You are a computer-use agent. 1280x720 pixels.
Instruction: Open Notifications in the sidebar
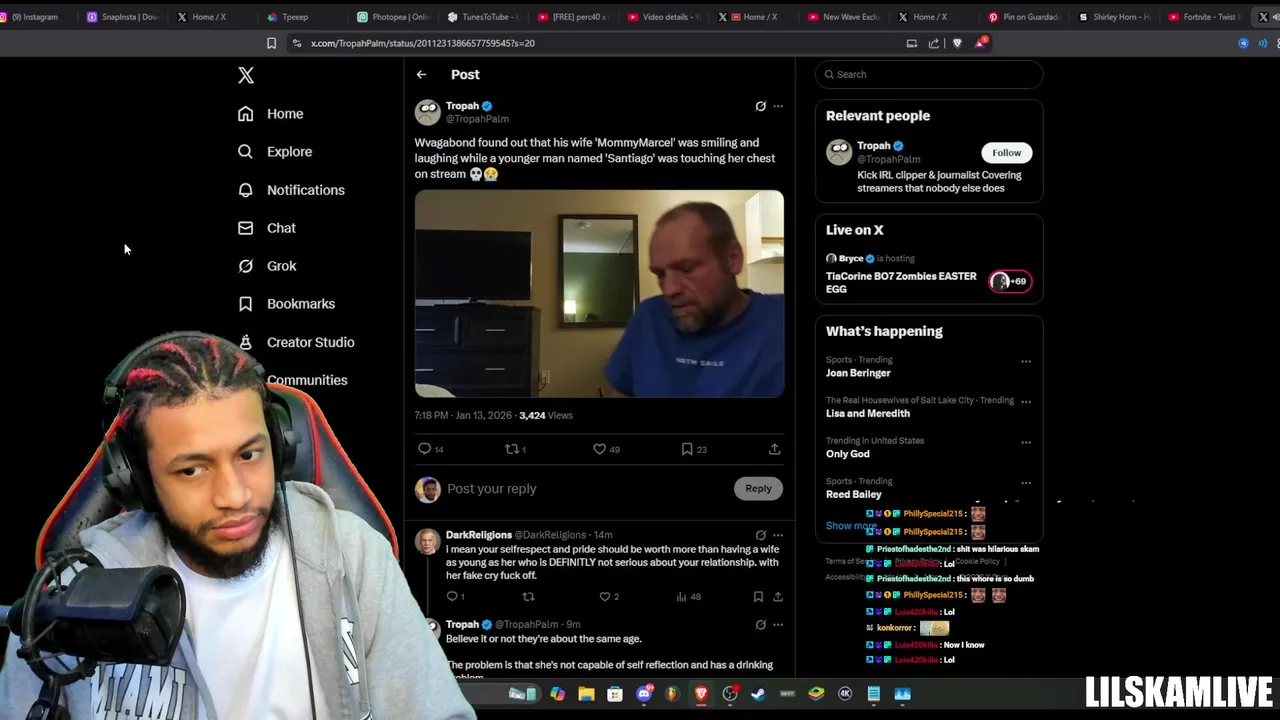290,190
